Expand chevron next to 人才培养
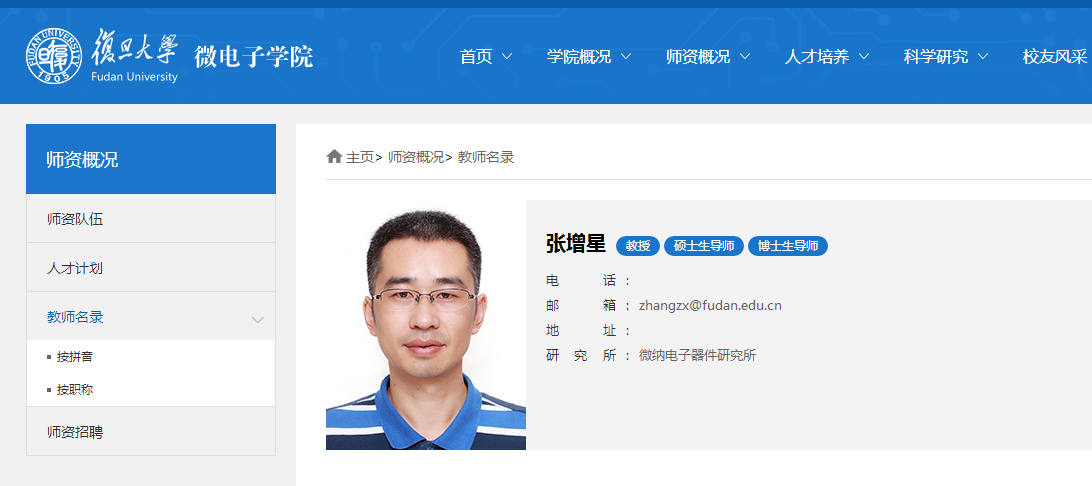The width and height of the screenshot is (1092, 486). pyautogui.click(x=864, y=56)
